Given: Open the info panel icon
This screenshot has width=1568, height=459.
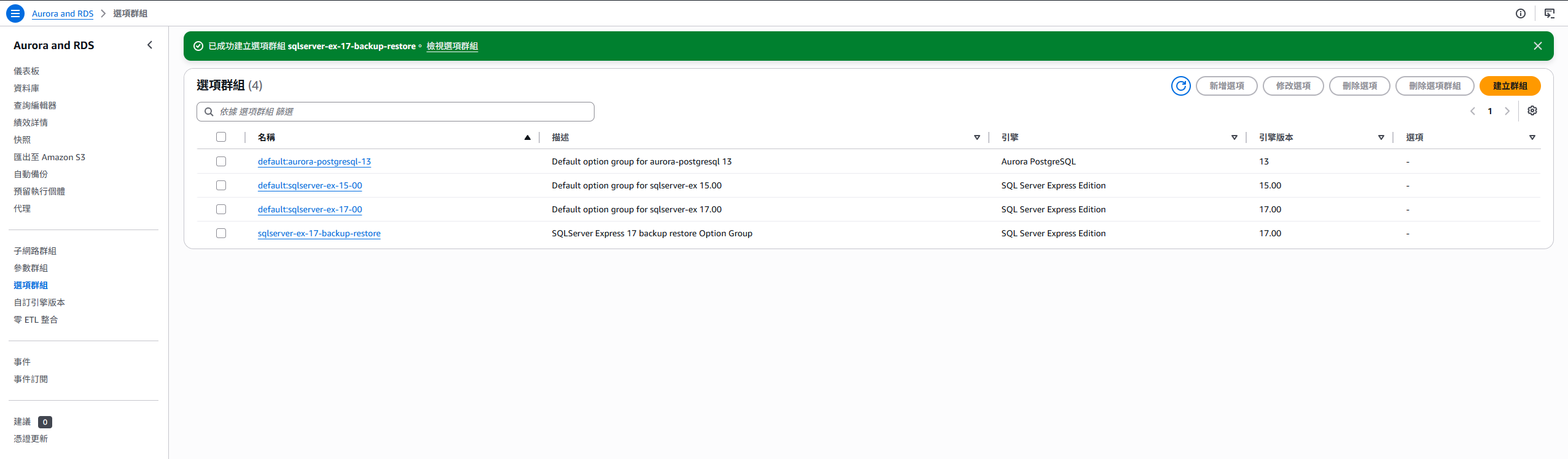Looking at the screenshot, I should click(x=1520, y=13).
